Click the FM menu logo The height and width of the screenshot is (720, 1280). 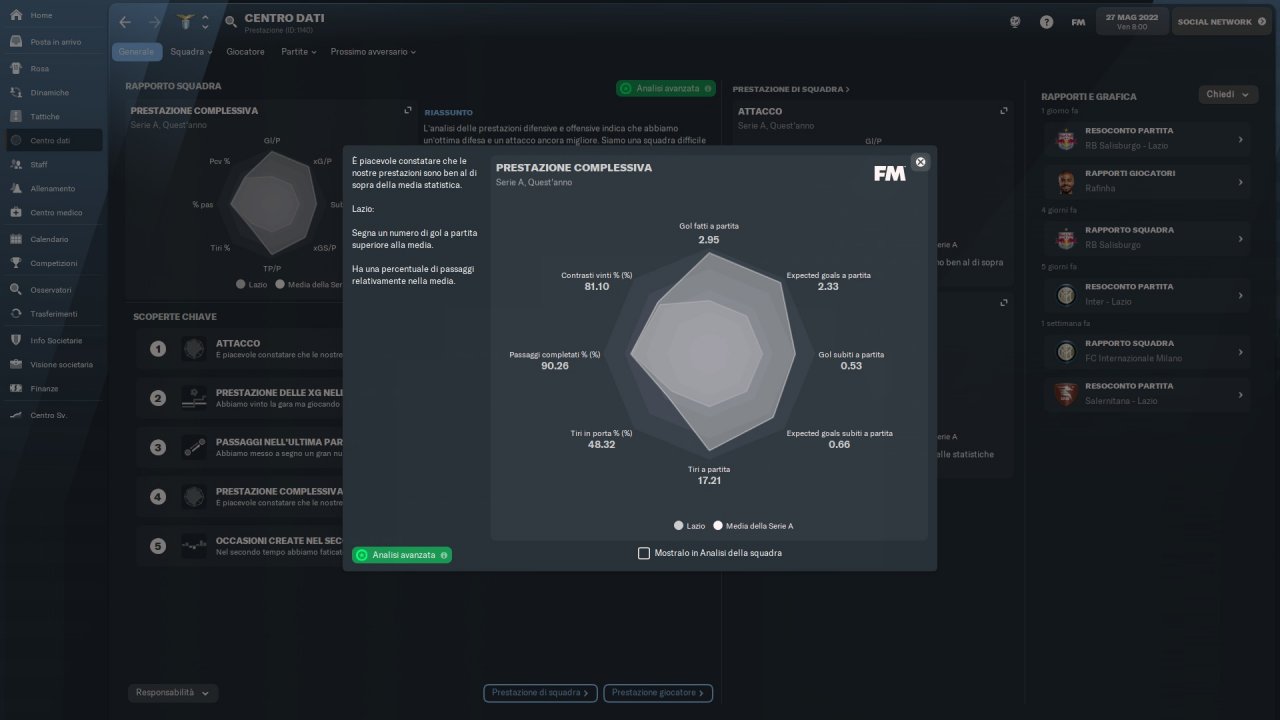[x=1078, y=22]
